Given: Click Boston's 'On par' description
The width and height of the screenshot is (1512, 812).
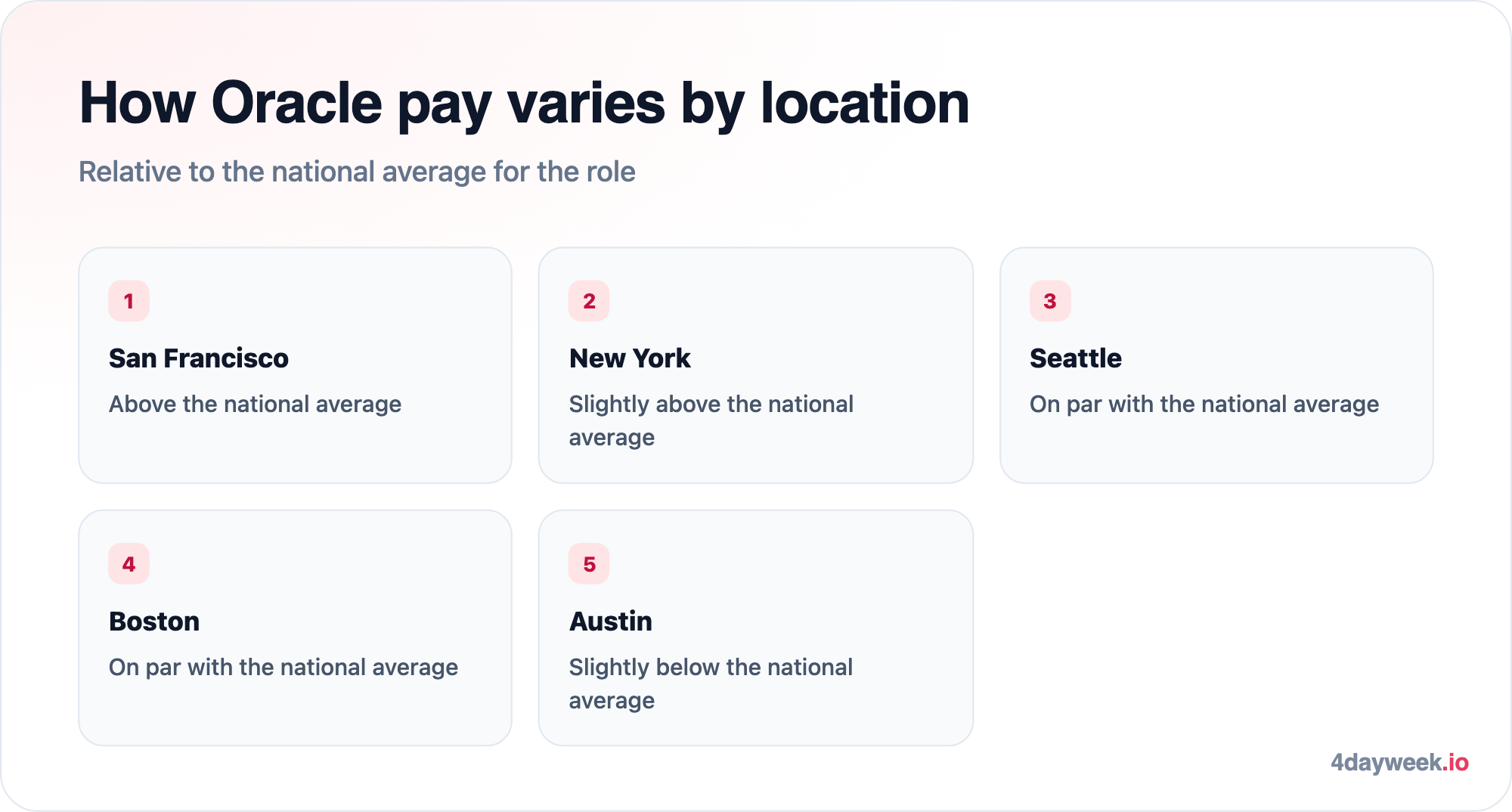Looking at the screenshot, I should point(283,668).
